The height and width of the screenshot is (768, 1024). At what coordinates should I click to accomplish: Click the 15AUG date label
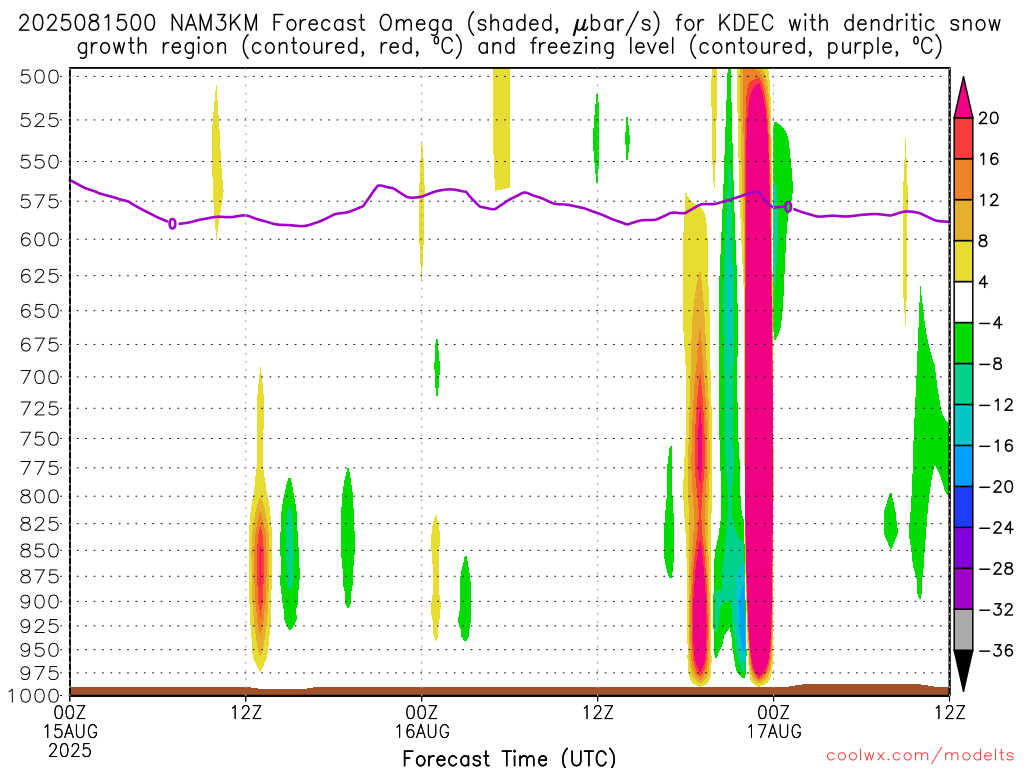[70, 731]
